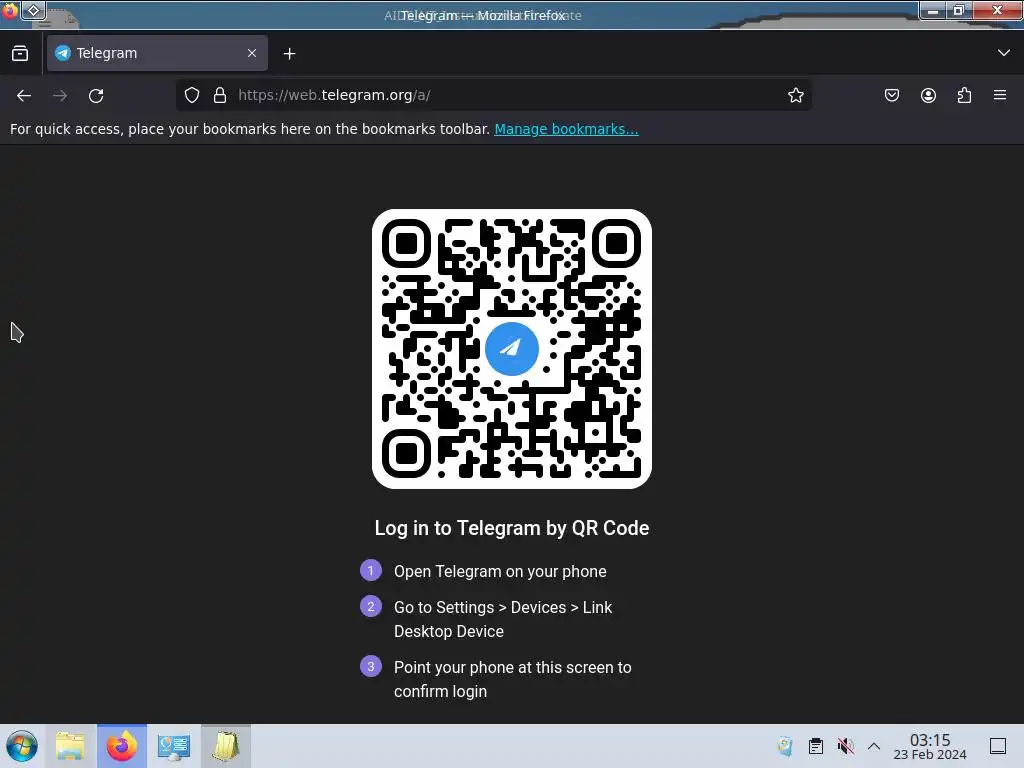Show site security info via padlock icon

tap(220, 95)
